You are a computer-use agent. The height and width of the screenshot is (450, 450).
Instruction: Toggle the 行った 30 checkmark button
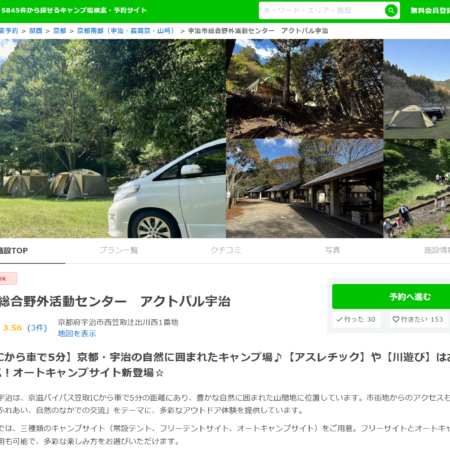point(356,319)
